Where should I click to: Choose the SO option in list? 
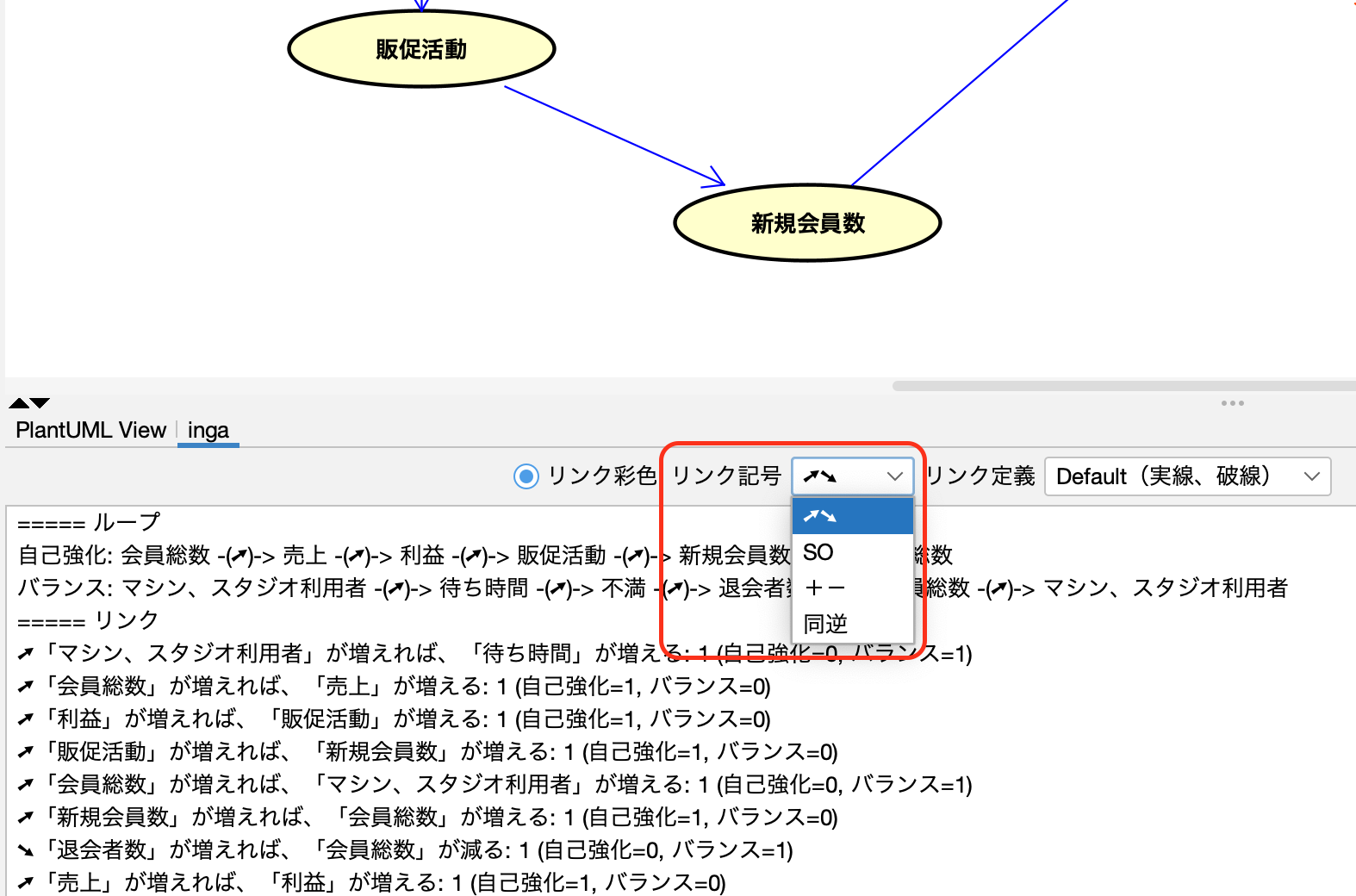coord(852,552)
